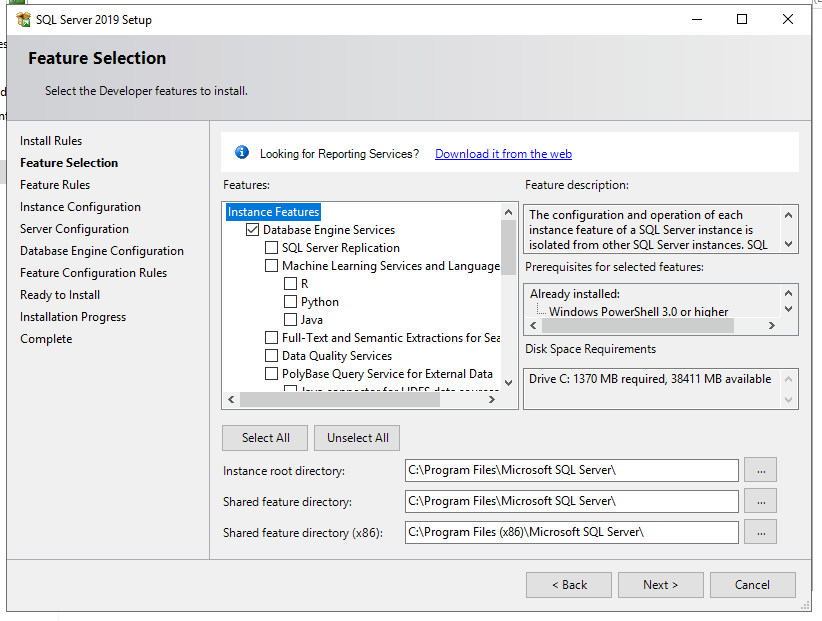Maximize the SQL Server 2019 Setup window
The height and width of the screenshot is (621, 822).
pyautogui.click(x=742, y=19)
